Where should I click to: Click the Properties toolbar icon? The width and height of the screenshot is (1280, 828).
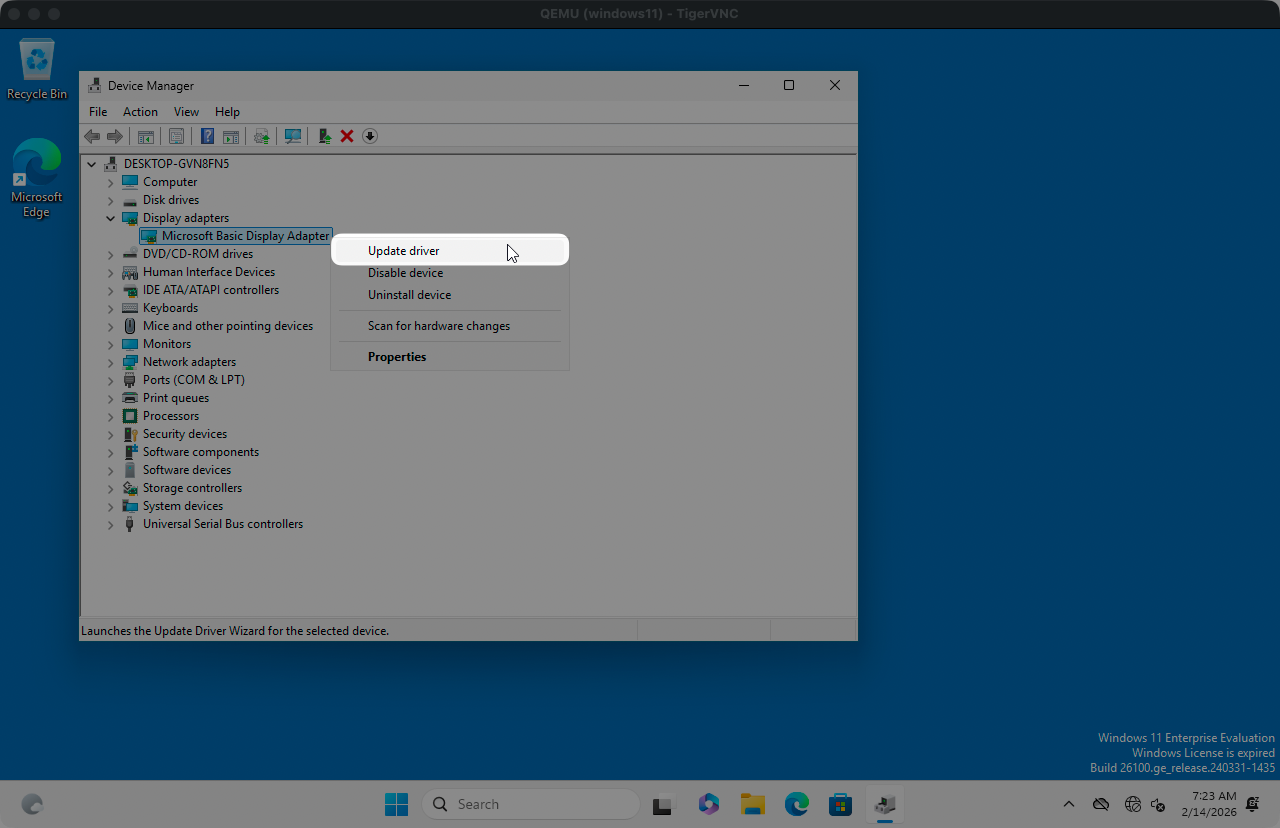point(177,136)
